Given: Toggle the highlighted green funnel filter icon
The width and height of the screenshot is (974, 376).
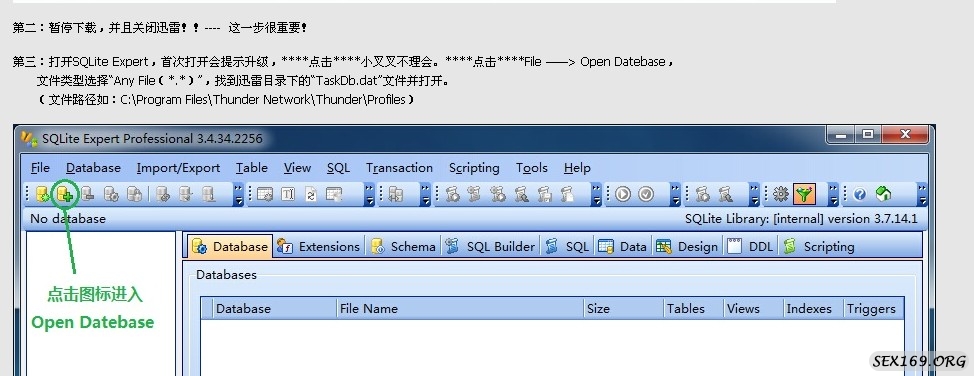Looking at the screenshot, I should (x=804, y=195).
